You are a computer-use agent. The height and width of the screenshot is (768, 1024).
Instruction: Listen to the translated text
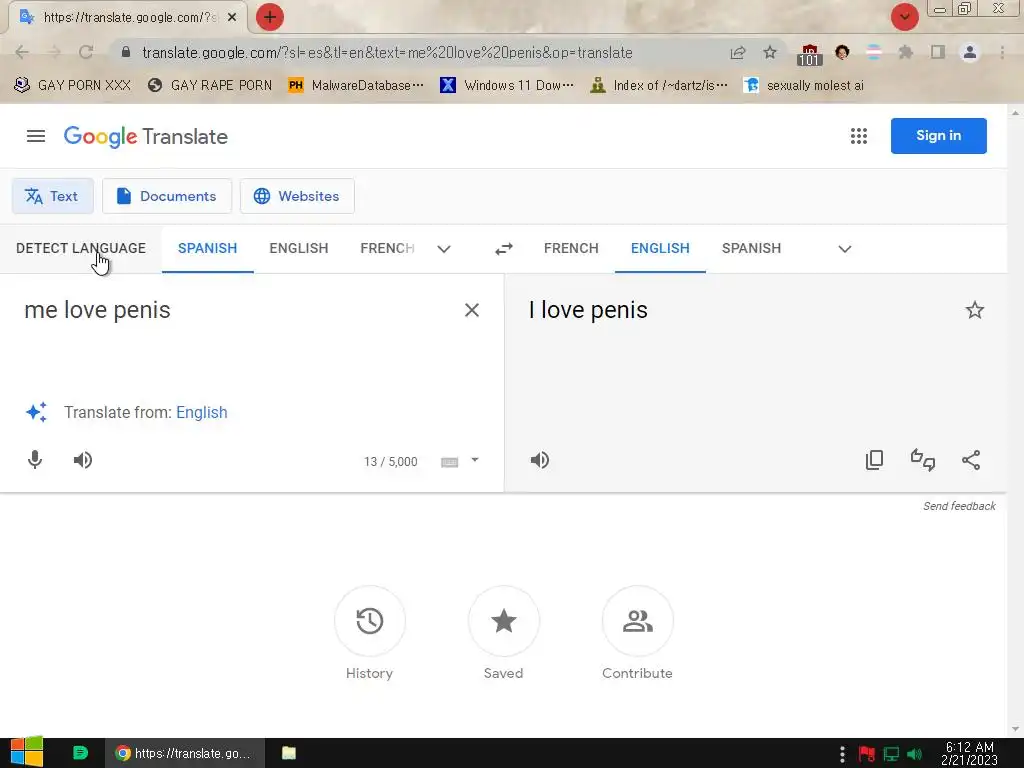pos(540,460)
